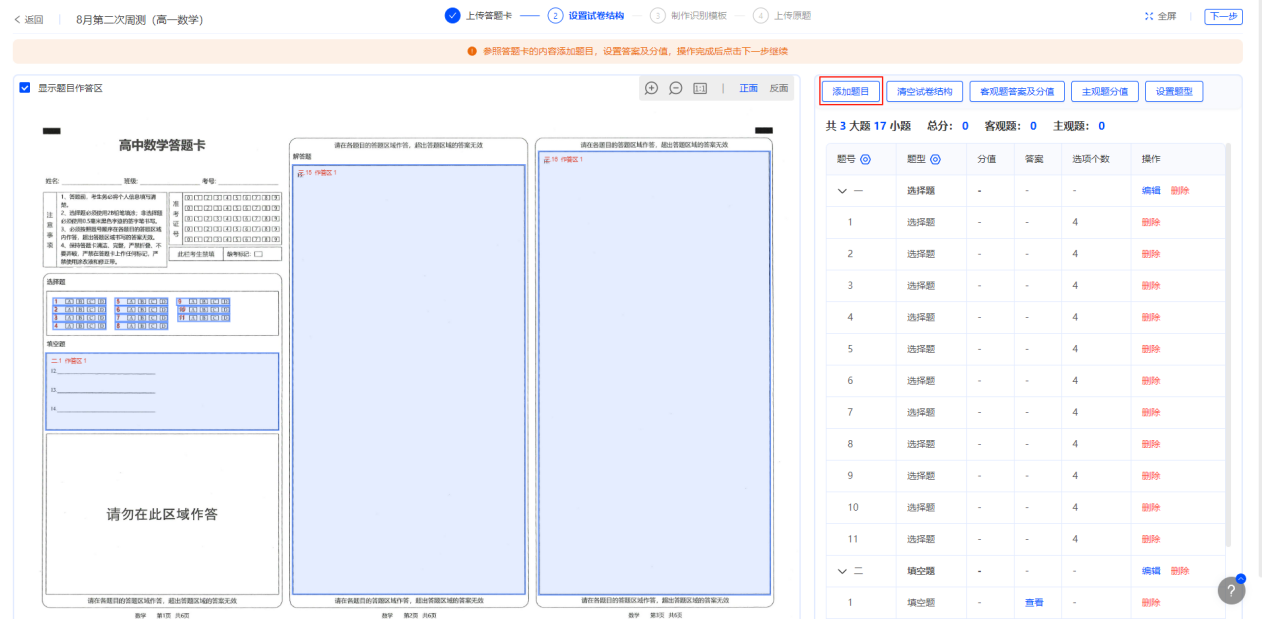Switch to 反面 back side view
Viewport: 1262px width, 619px height.
779,88
